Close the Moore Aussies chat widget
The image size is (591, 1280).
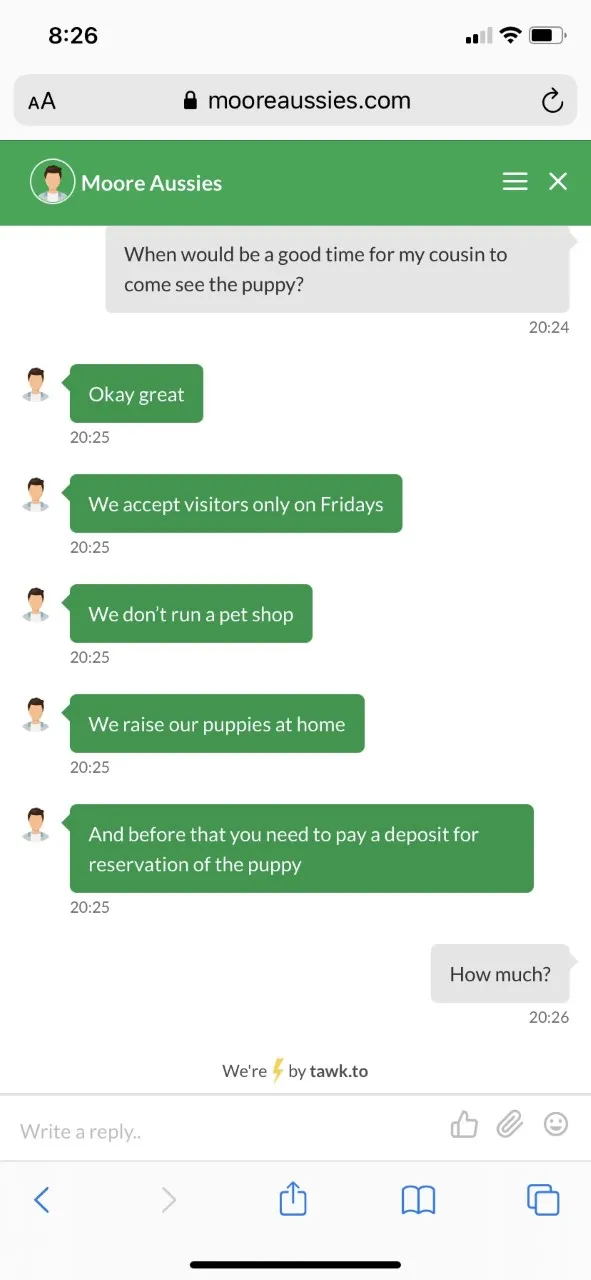(x=558, y=181)
